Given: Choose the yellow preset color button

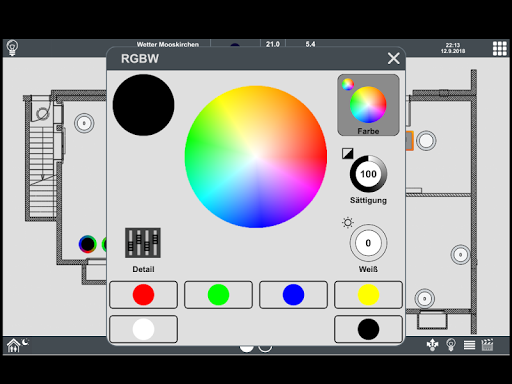Looking at the screenshot, I should pyautogui.click(x=368, y=295).
